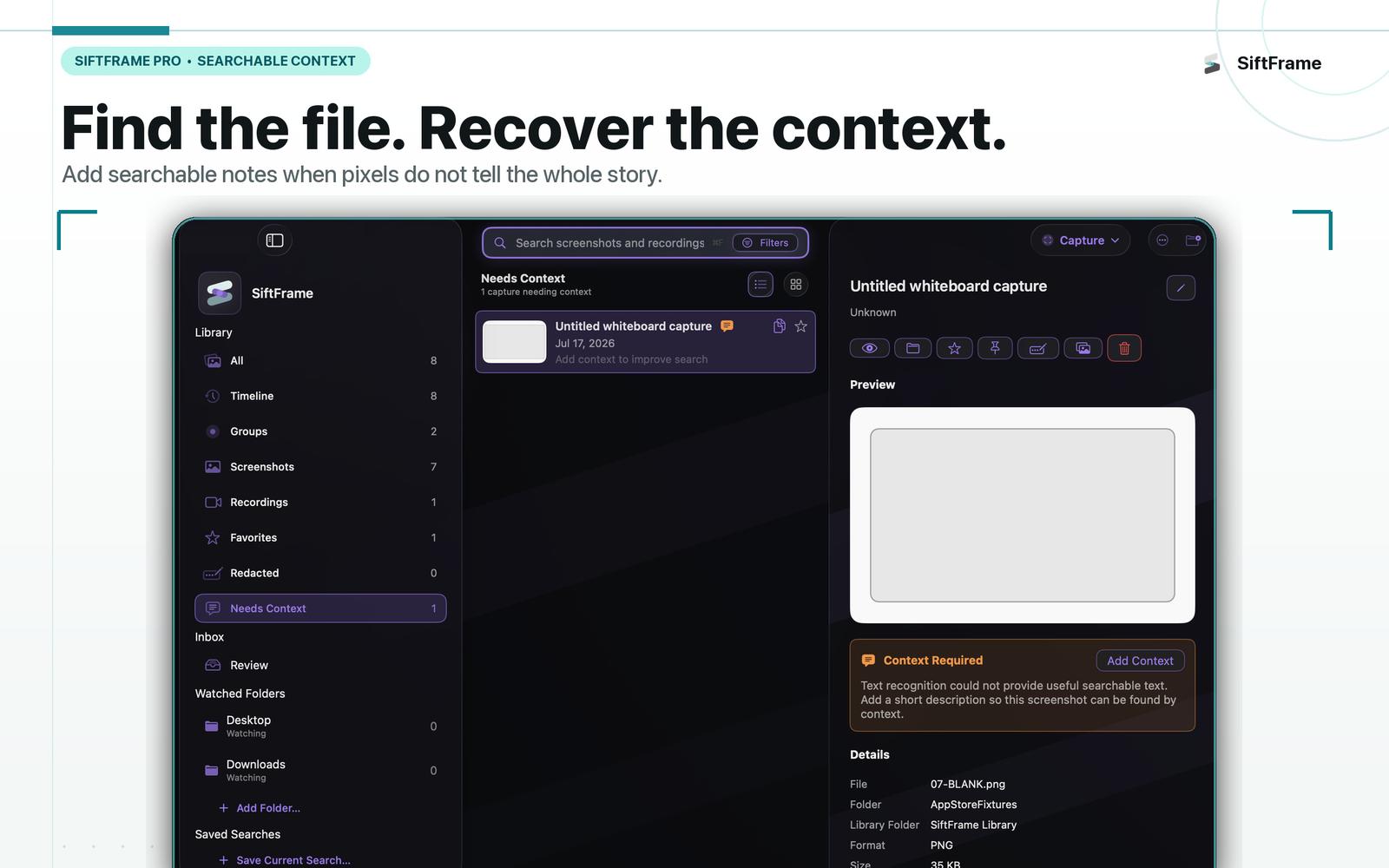Edit the capture title with pencil button
Image resolution: width=1389 pixels, height=868 pixels.
(x=1181, y=288)
